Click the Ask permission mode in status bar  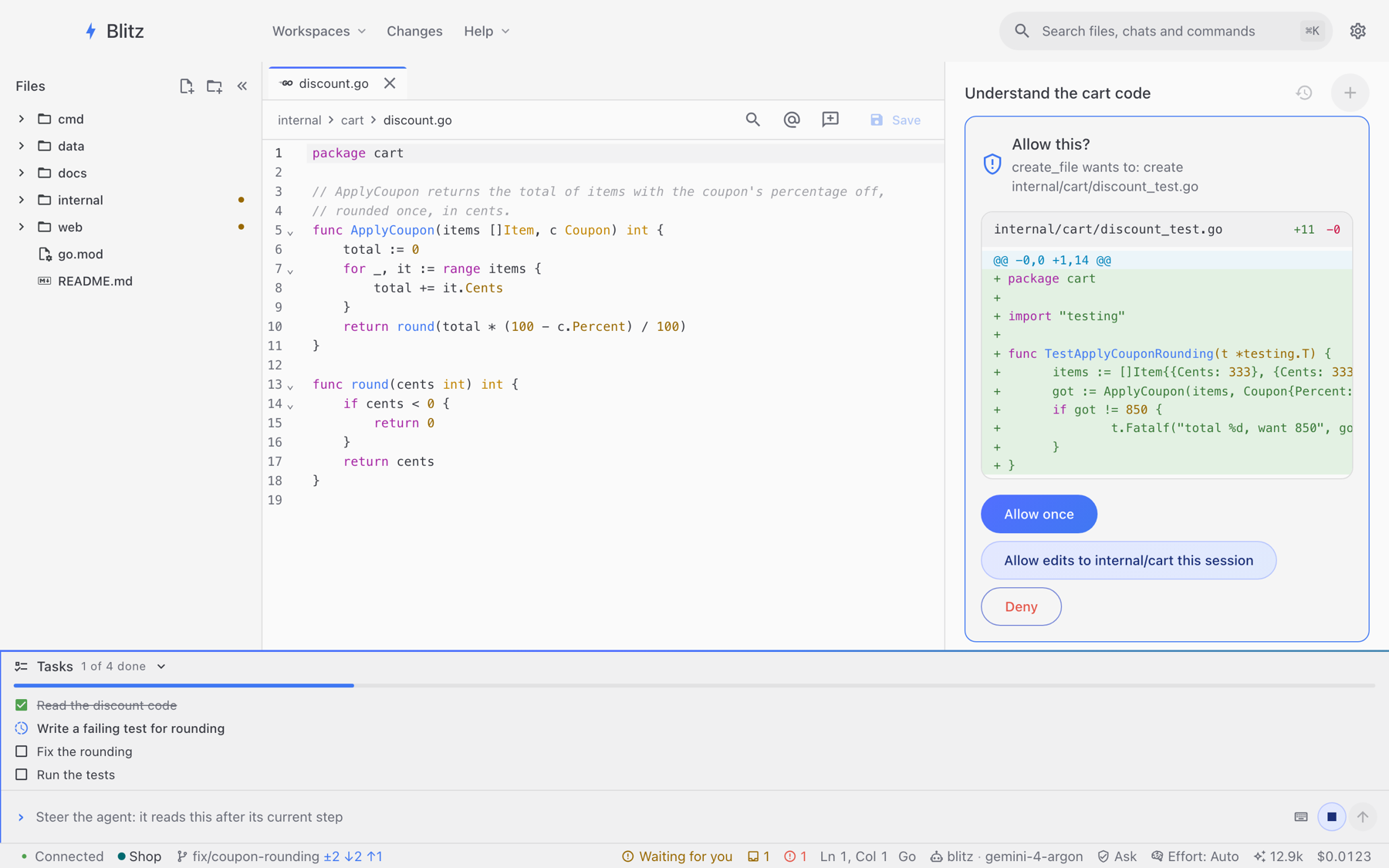tap(1117, 856)
